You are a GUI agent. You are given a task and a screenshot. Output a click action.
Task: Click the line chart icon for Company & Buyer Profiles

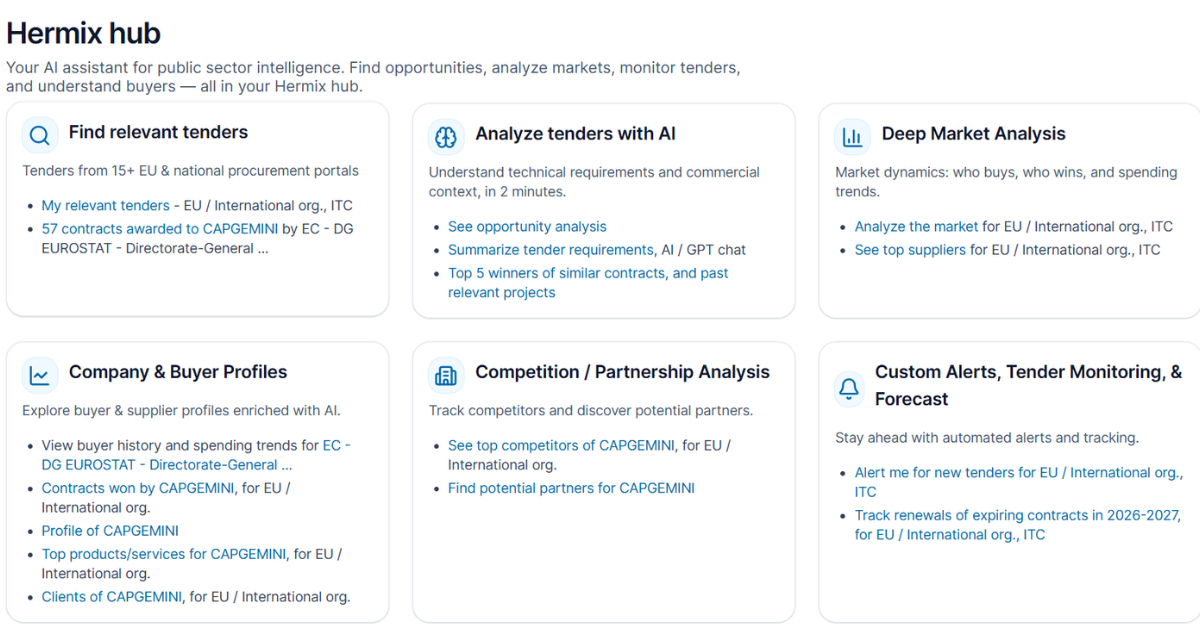pyautogui.click(x=40, y=375)
